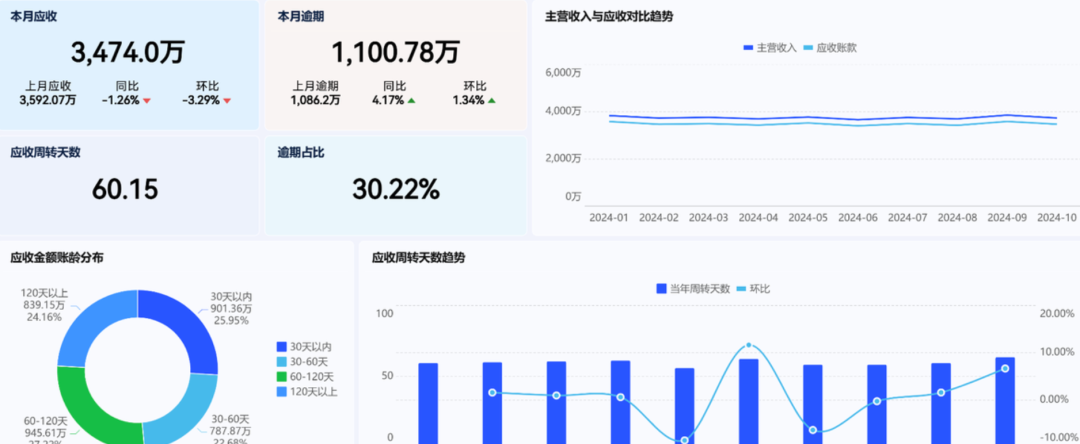The height and width of the screenshot is (444, 1080).
Task: Click green up arrow beside 环比 1.34%
Action: (x=491, y=101)
